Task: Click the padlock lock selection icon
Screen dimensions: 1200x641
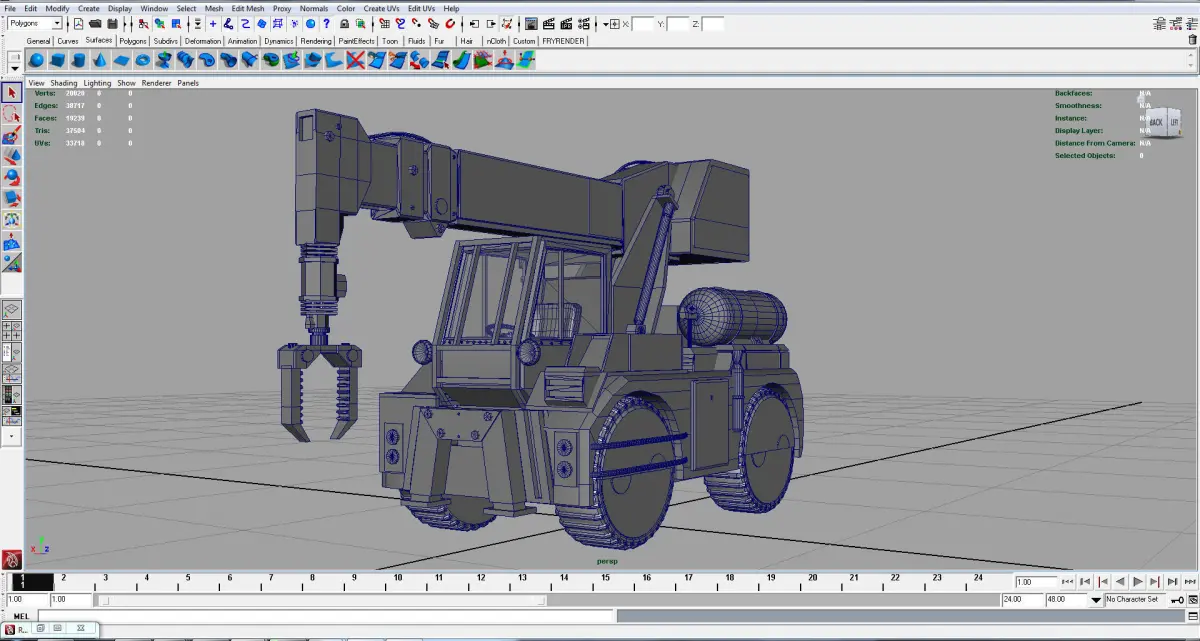Action: click(x=344, y=23)
